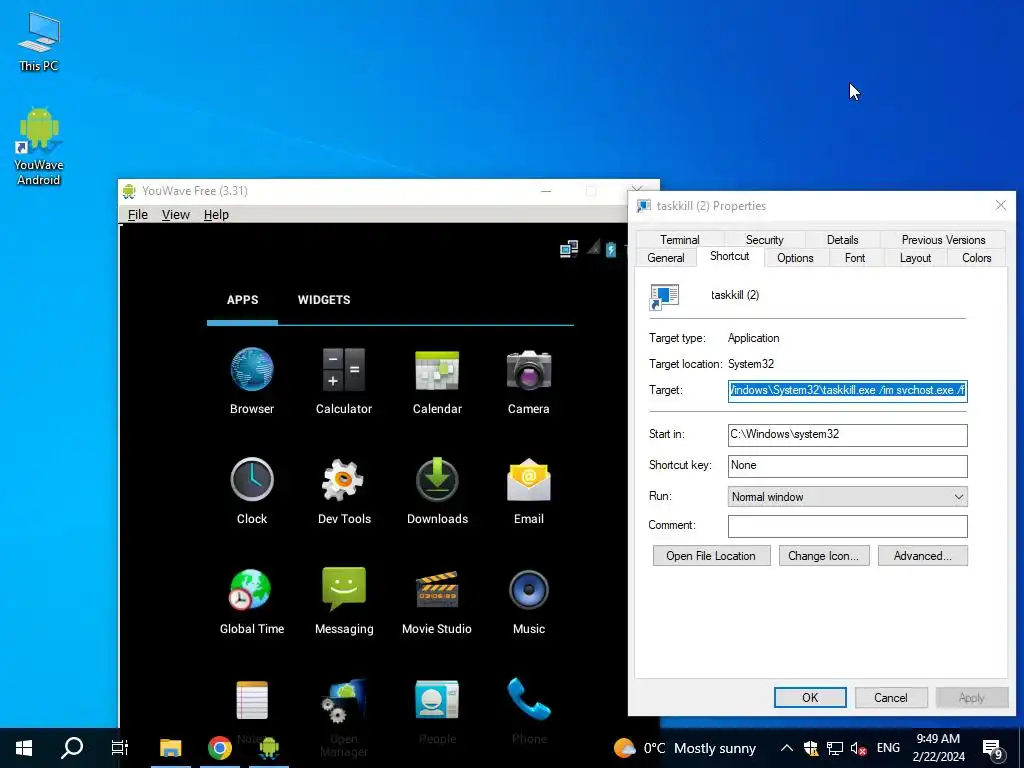
Task: Click the Android battery status icon
Action: pyautogui.click(x=611, y=249)
